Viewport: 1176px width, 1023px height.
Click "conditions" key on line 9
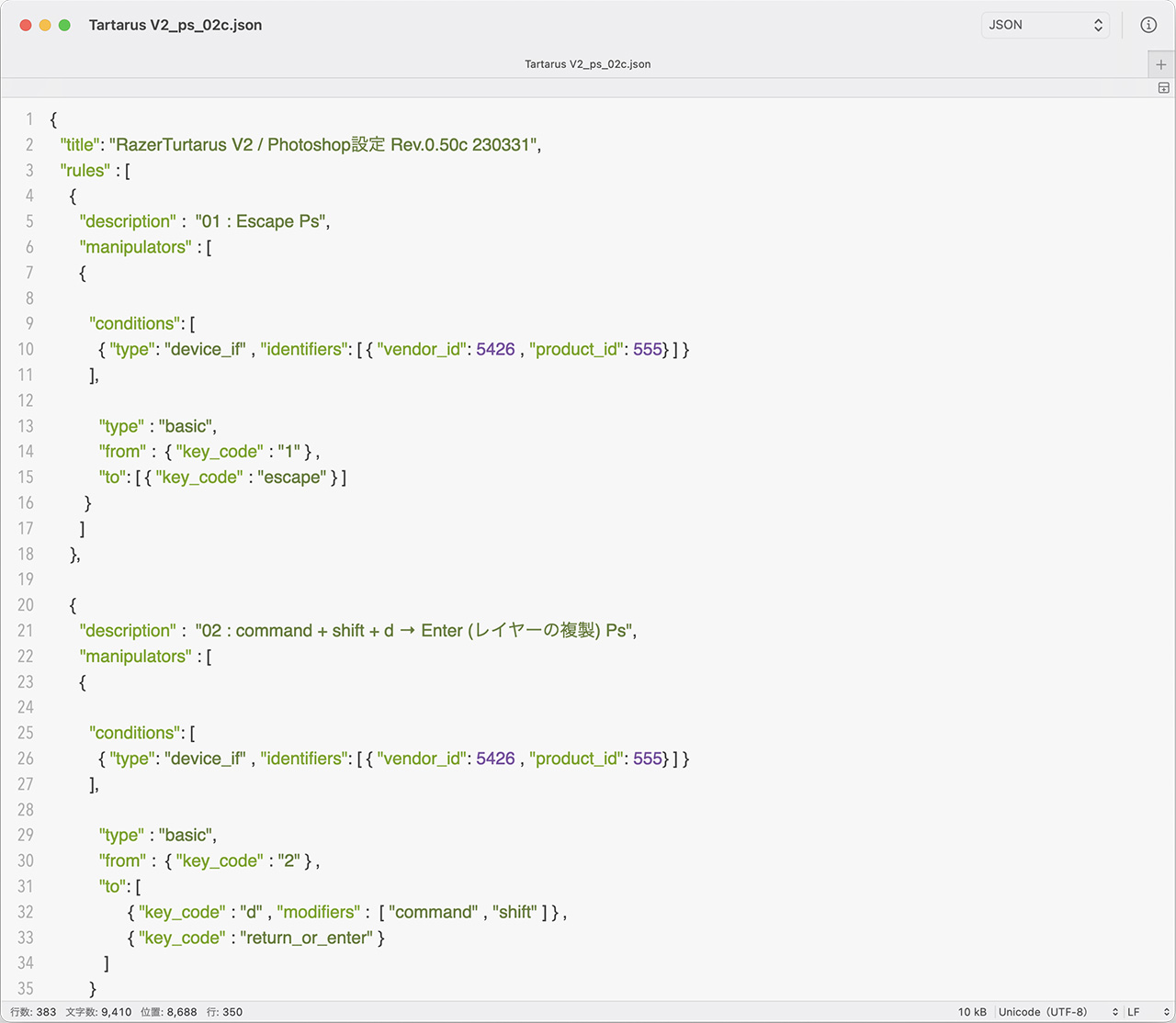tap(135, 323)
